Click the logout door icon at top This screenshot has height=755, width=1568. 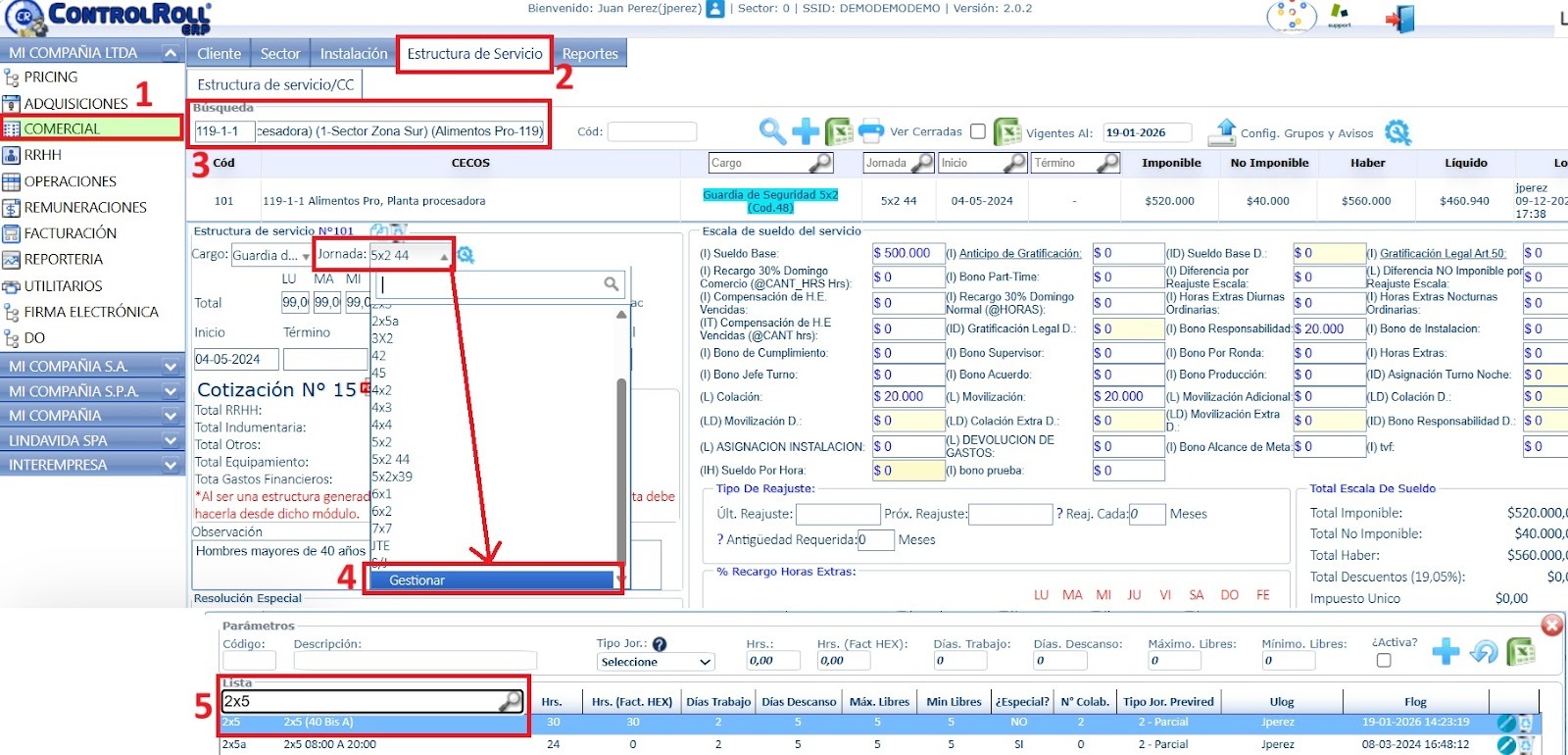(1399, 19)
